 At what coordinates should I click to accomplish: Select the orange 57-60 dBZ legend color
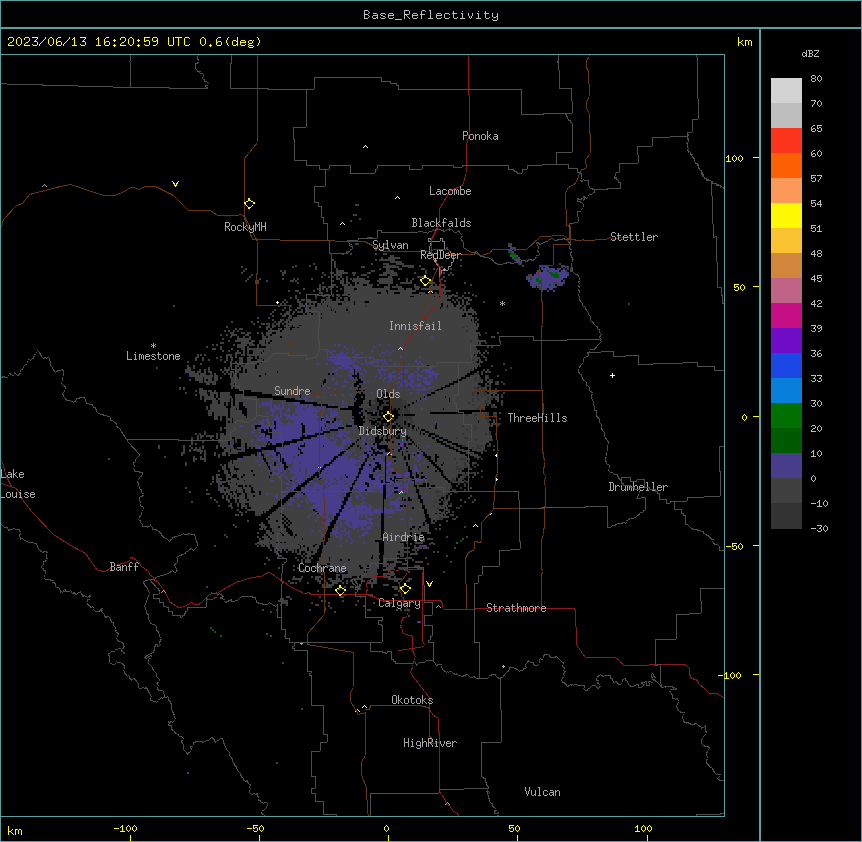point(786,165)
